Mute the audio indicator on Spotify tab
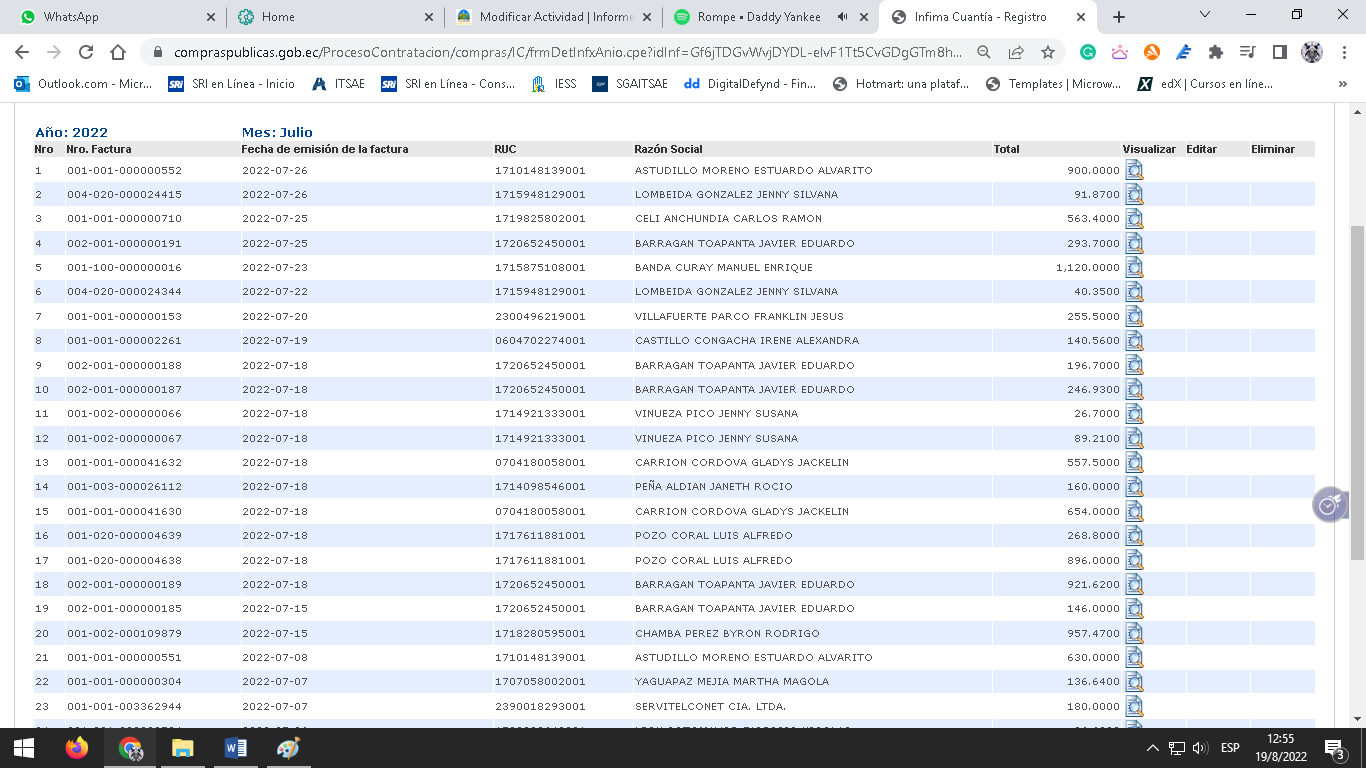 [x=842, y=17]
